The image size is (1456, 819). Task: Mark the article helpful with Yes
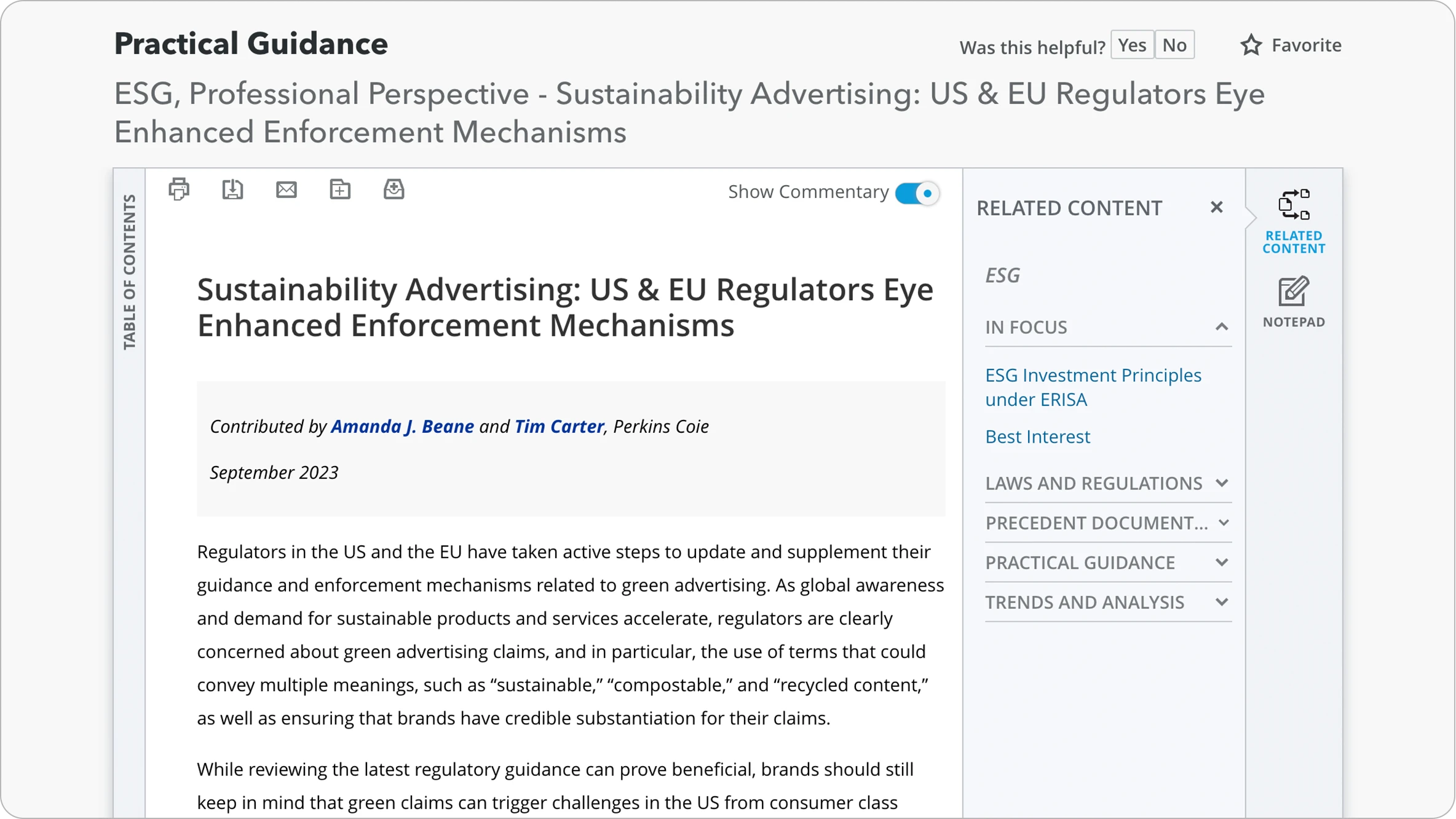[x=1132, y=45]
